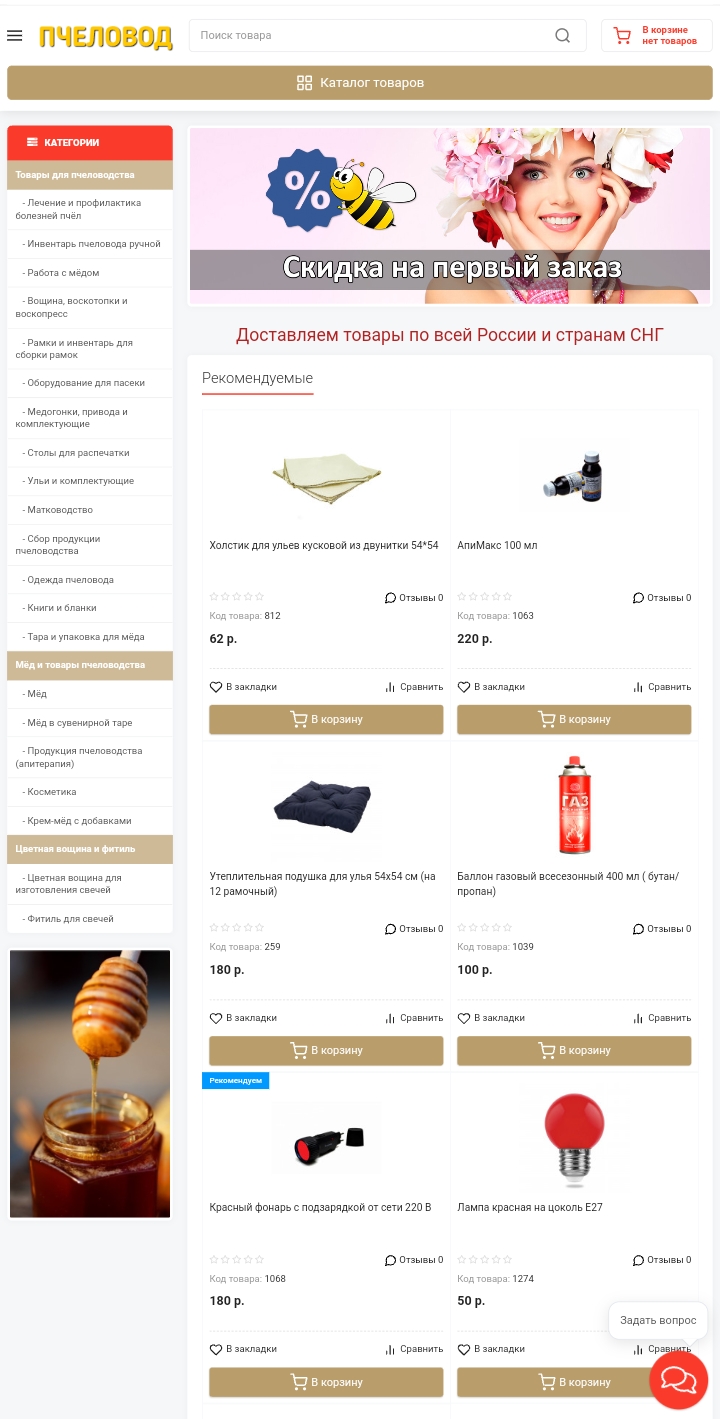Open the Лампа красная на цоколь E27 link
Image resolution: width=720 pixels, height=1419 pixels.
[530, 1207]
